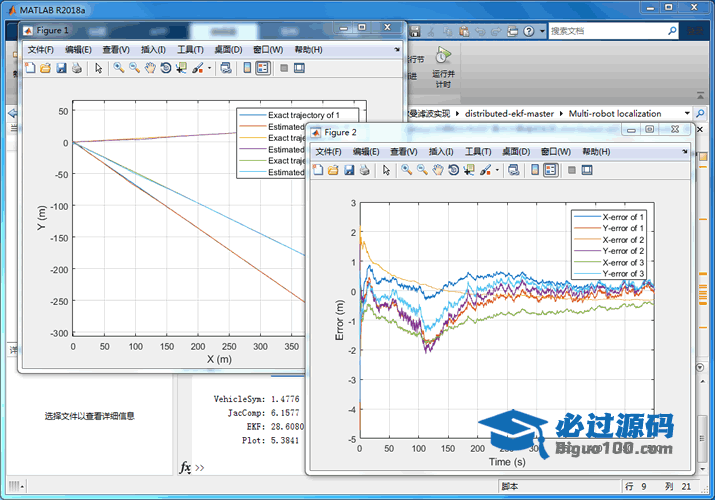Click 运行并计时 run and time button

[x=443, y=67]
